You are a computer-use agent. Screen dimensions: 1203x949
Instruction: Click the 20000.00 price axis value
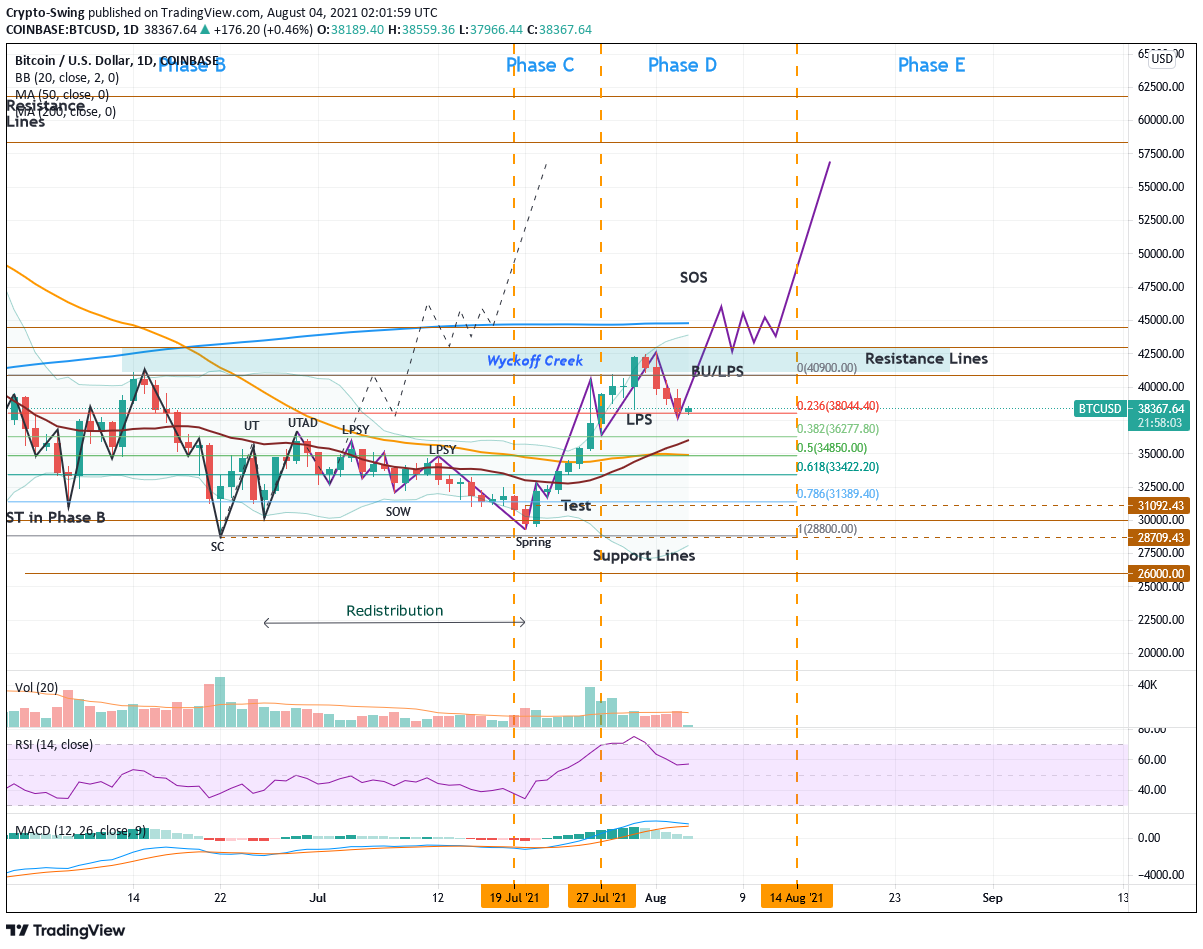[1161, 653]
